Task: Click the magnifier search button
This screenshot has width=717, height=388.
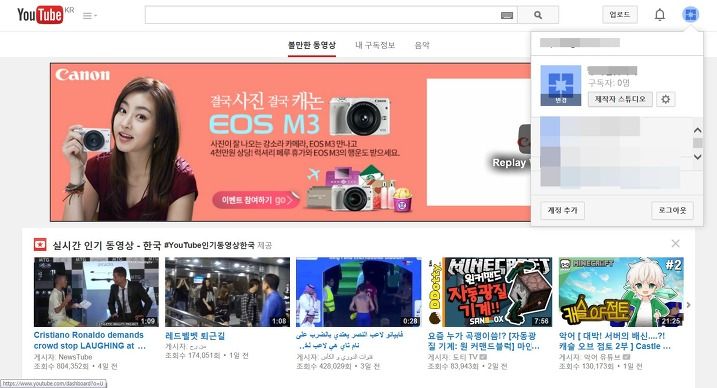Action: (538, 15)
